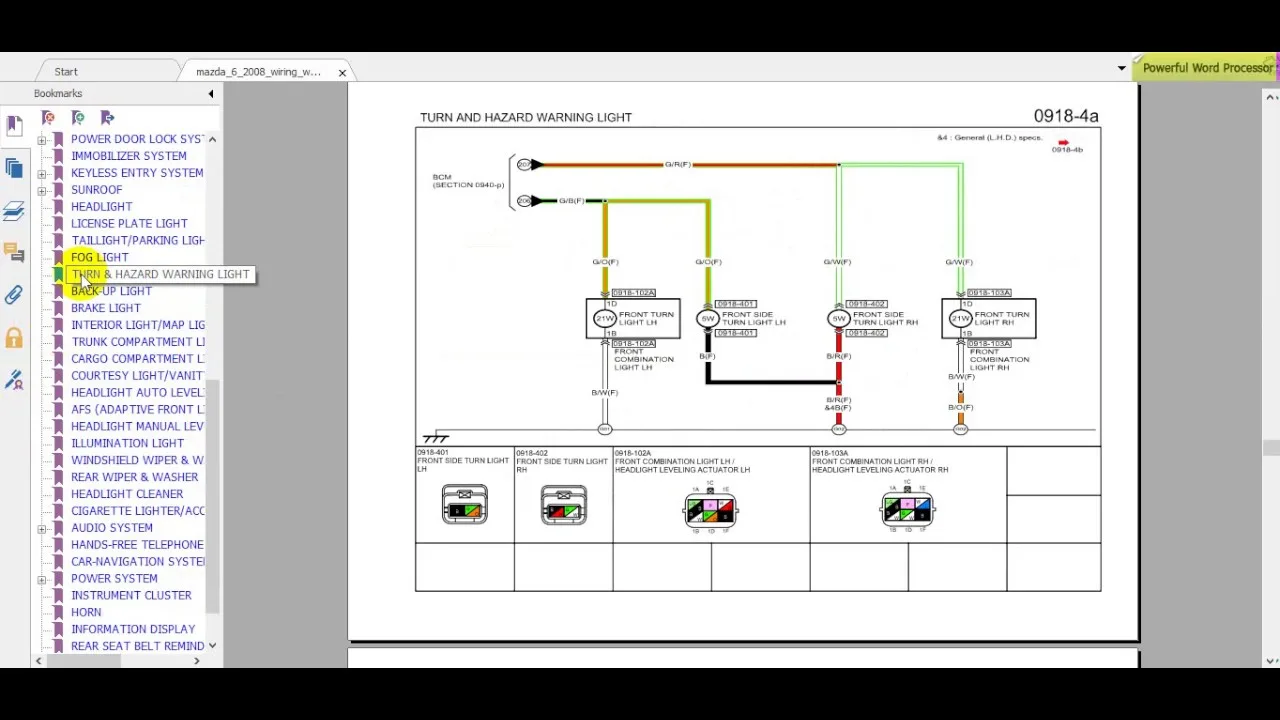This screenshot has height=720, width=1280.
Task: Open the ILLUMINATION LIGHT bookmark
Action: 127,443
